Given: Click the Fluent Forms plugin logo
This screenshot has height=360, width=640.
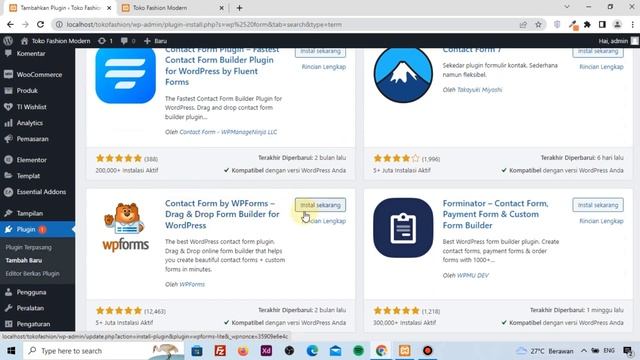Looking at the screenshot, I should click(x=126, y=76).
